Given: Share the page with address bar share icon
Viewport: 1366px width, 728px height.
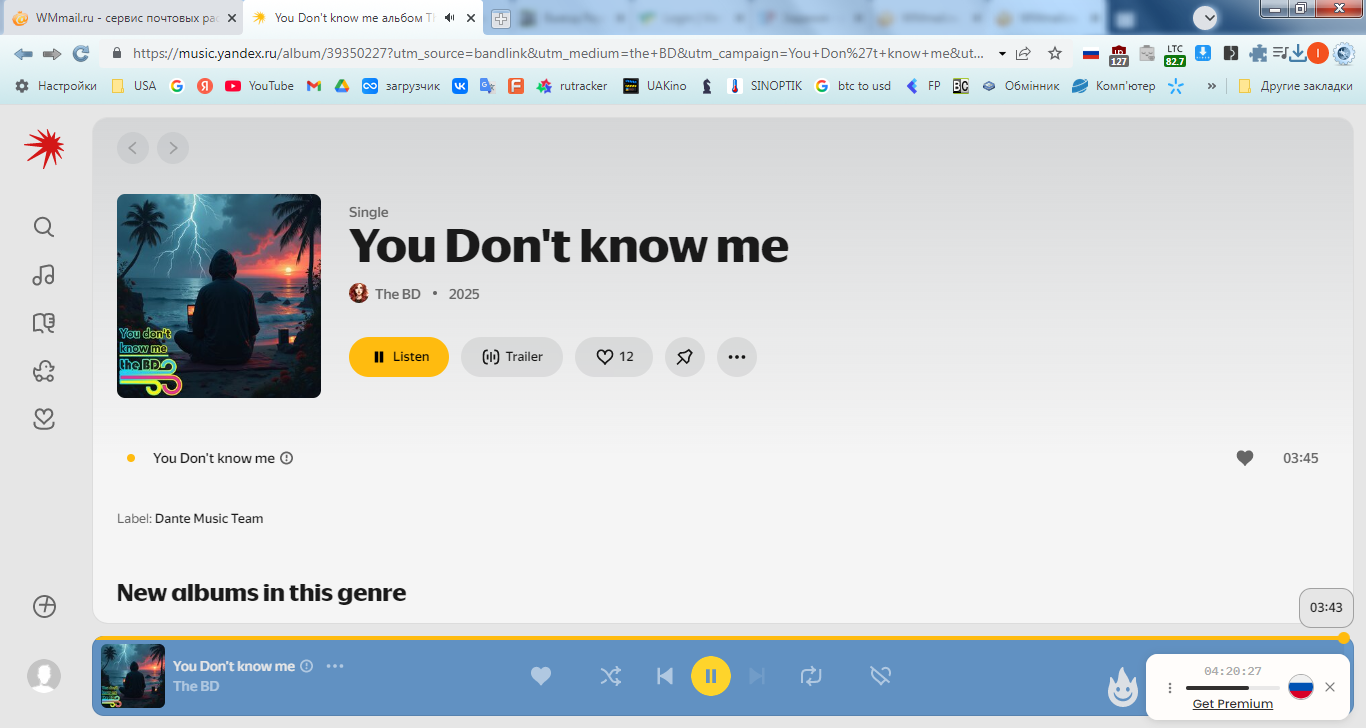Looking at the screenshot, I should point(1023,54).
